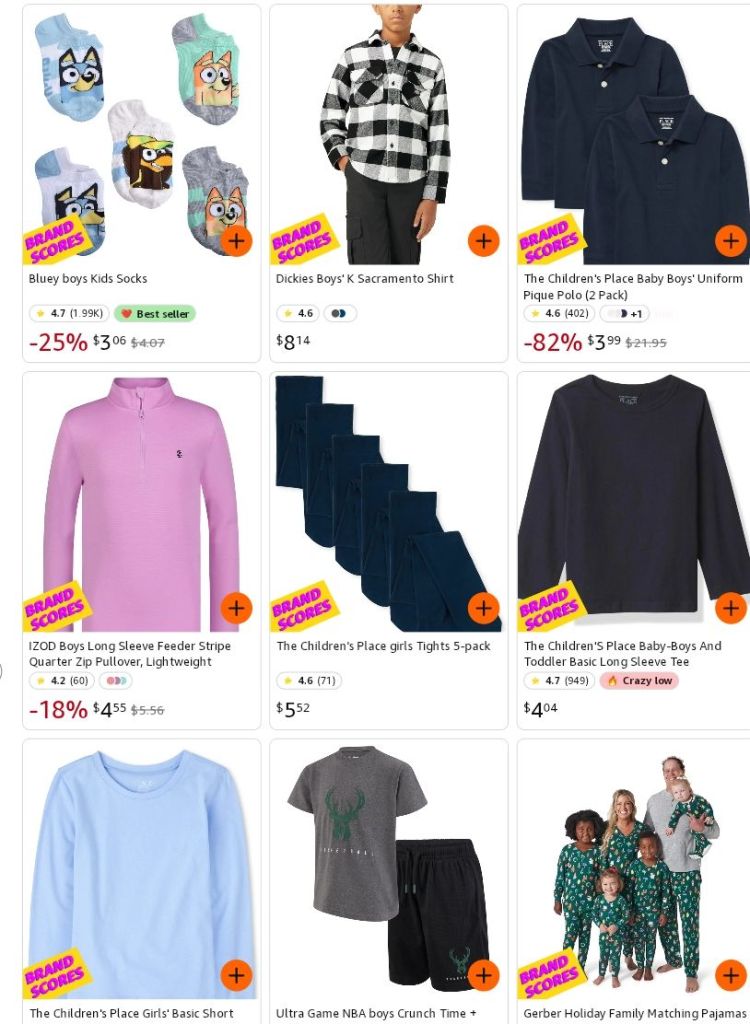Add Bluey boys Kids Socks to cart

pos(236,240)
